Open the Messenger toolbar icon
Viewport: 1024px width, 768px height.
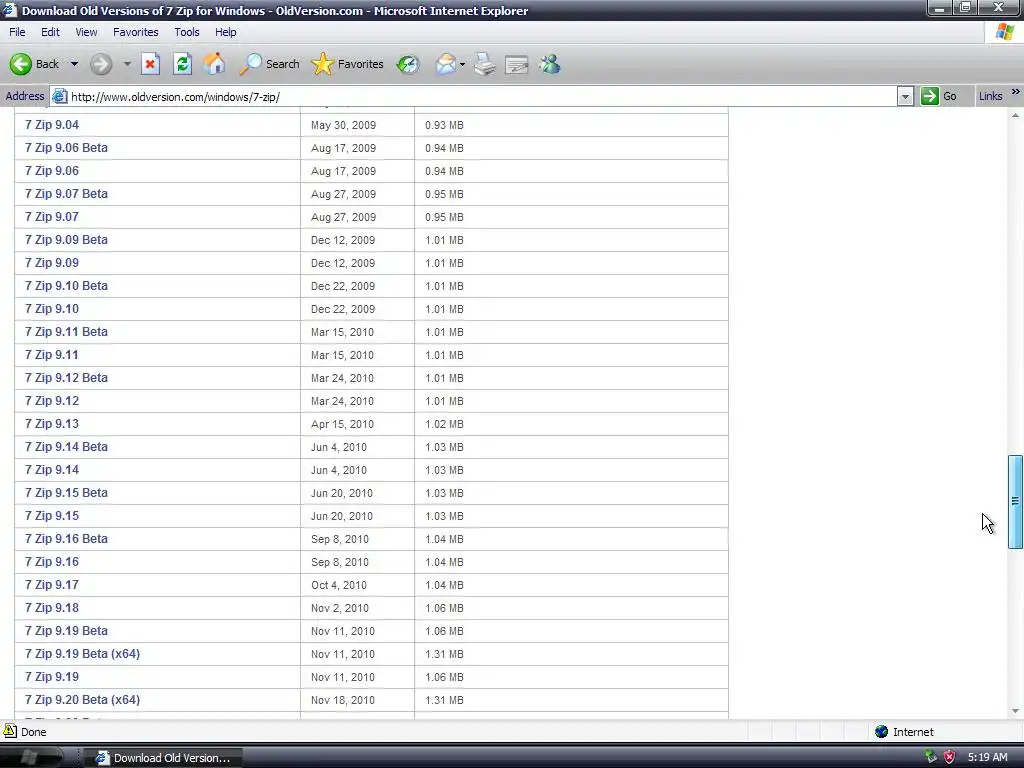click(550, 64)
